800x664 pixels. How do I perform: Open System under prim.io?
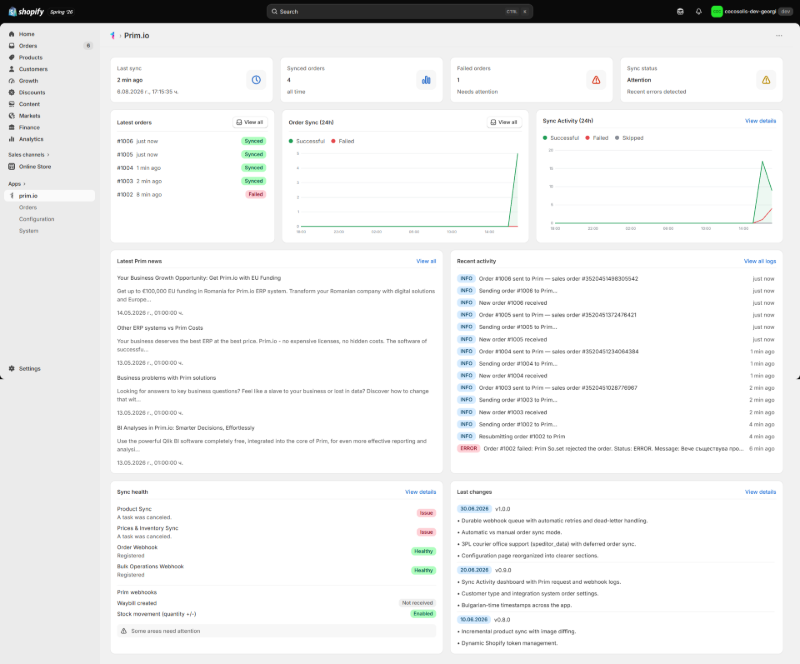click(29, 231)
